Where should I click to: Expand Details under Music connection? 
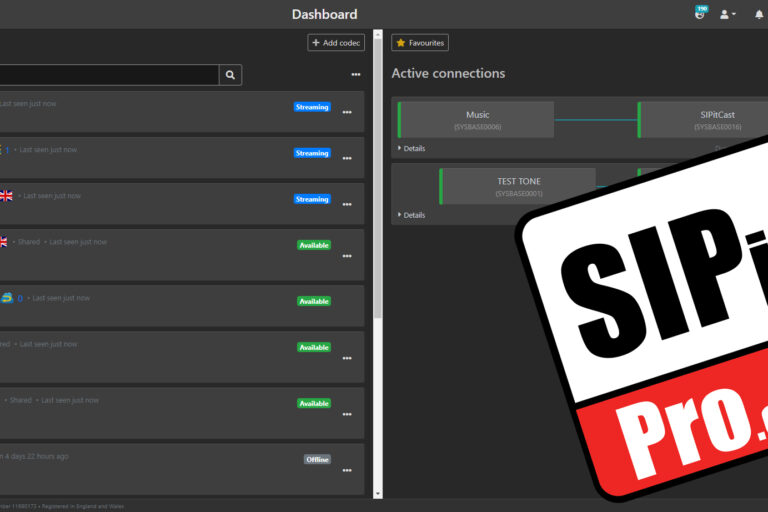click(412, 148)
